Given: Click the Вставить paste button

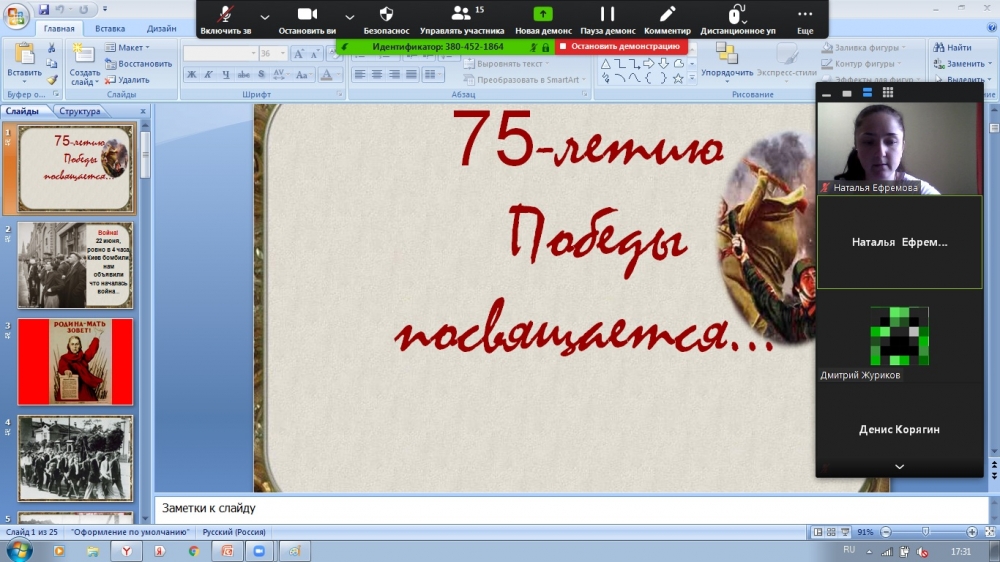Looking at the screenshot, I should [x=24, y=63].
